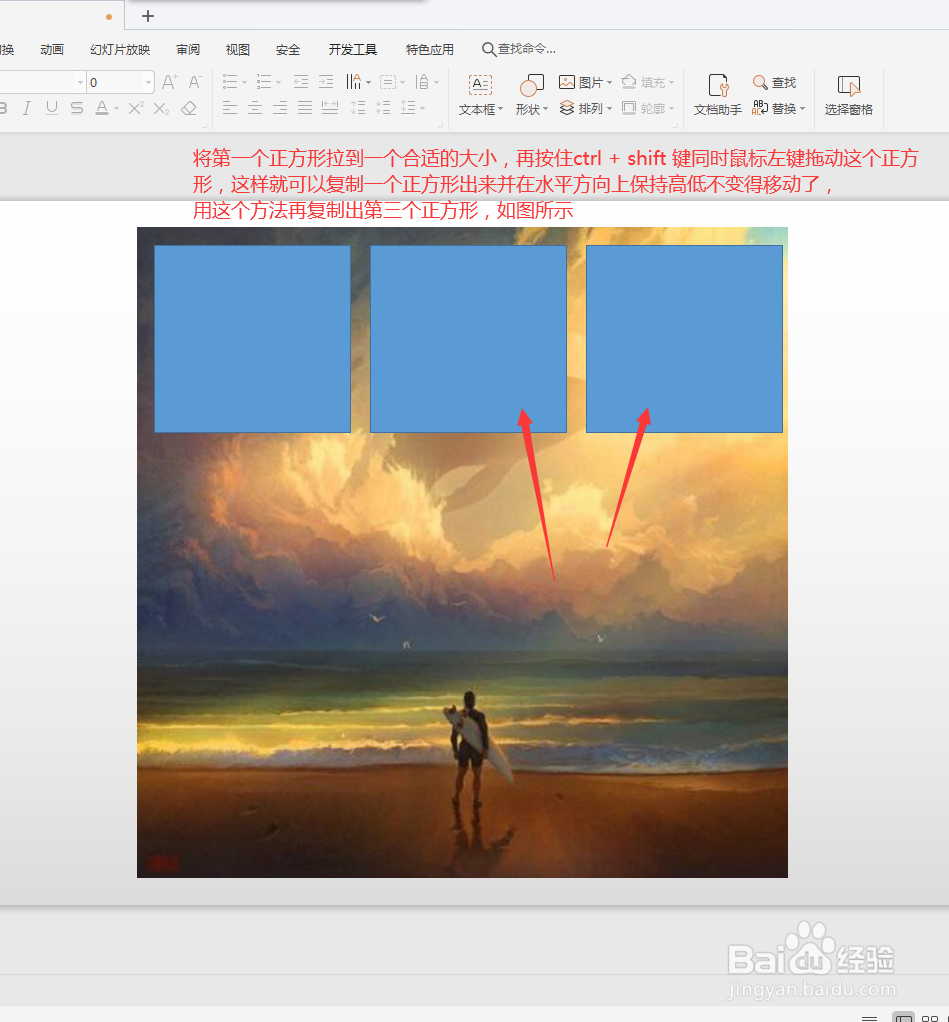
Task: Decrease paragraph spacing icon
Action: 383,108
